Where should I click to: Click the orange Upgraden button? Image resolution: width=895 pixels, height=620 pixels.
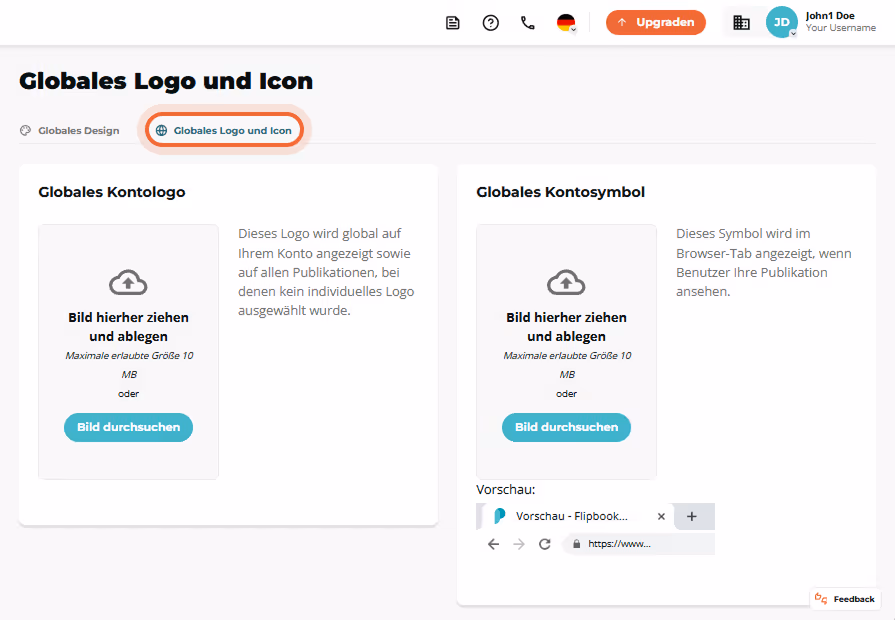click(x=656, y=22)
